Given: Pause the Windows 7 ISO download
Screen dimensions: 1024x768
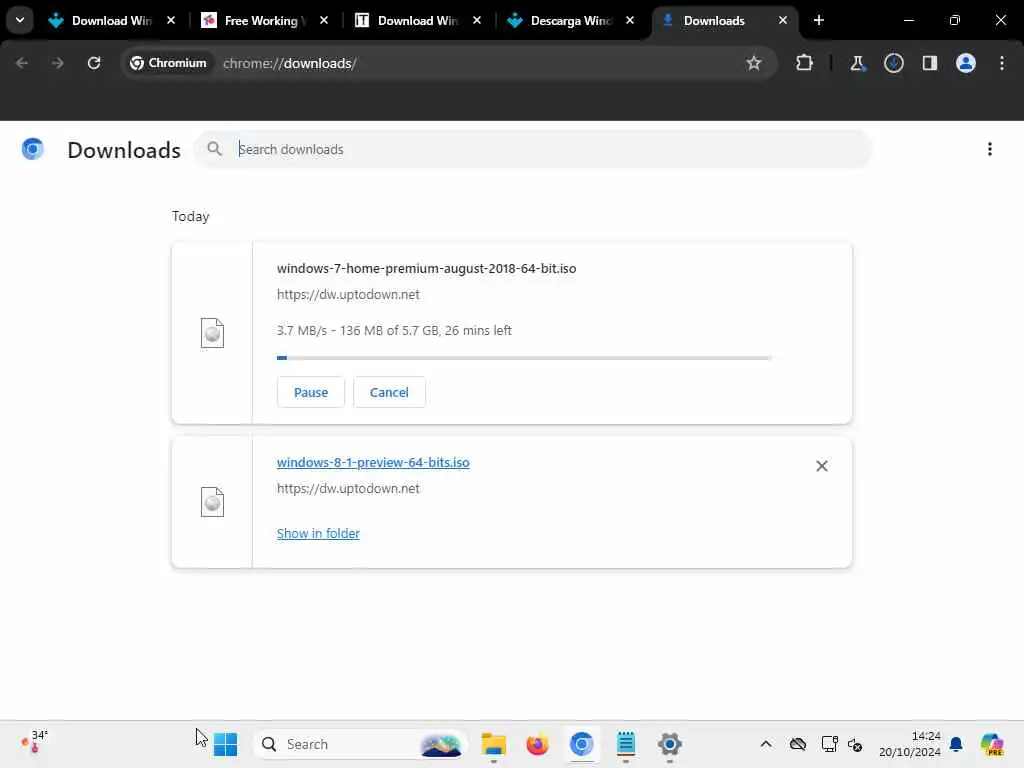Looking at the screenshot, I should click(x=311, y=392).
